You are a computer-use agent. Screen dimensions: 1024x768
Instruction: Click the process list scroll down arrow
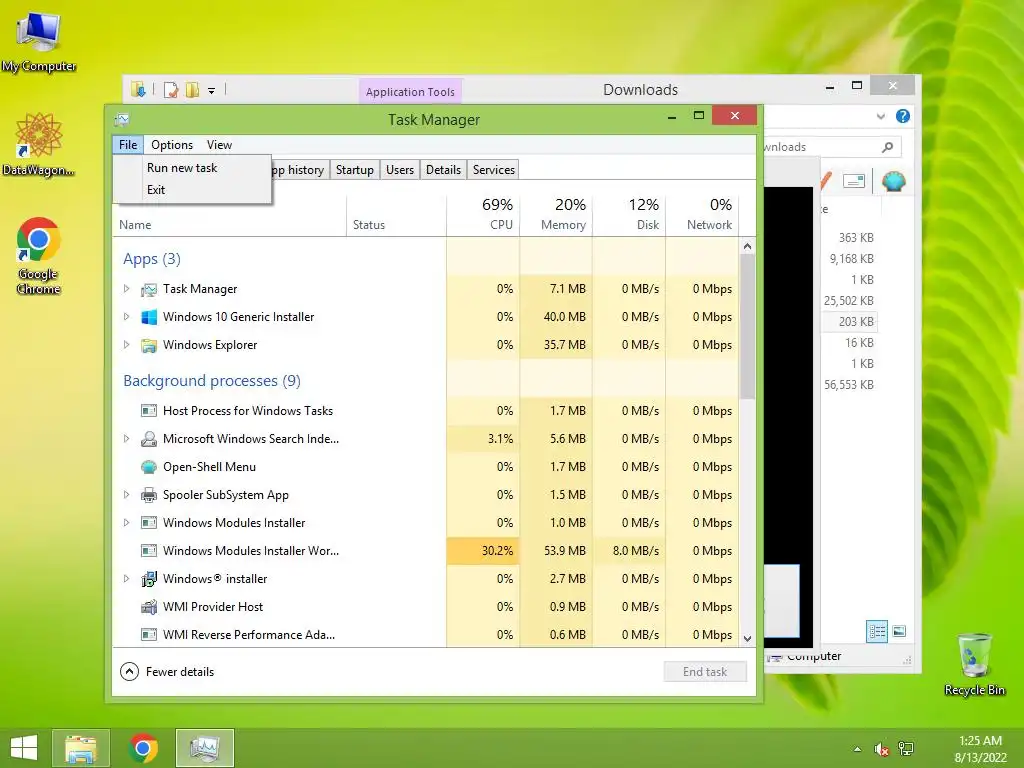[x=748, y=639]
